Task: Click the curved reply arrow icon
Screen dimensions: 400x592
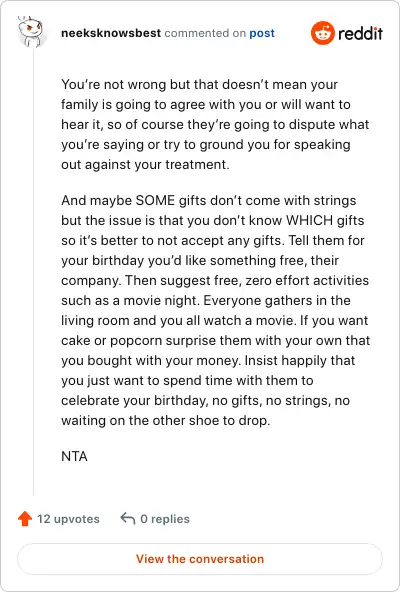Action: 128,519
